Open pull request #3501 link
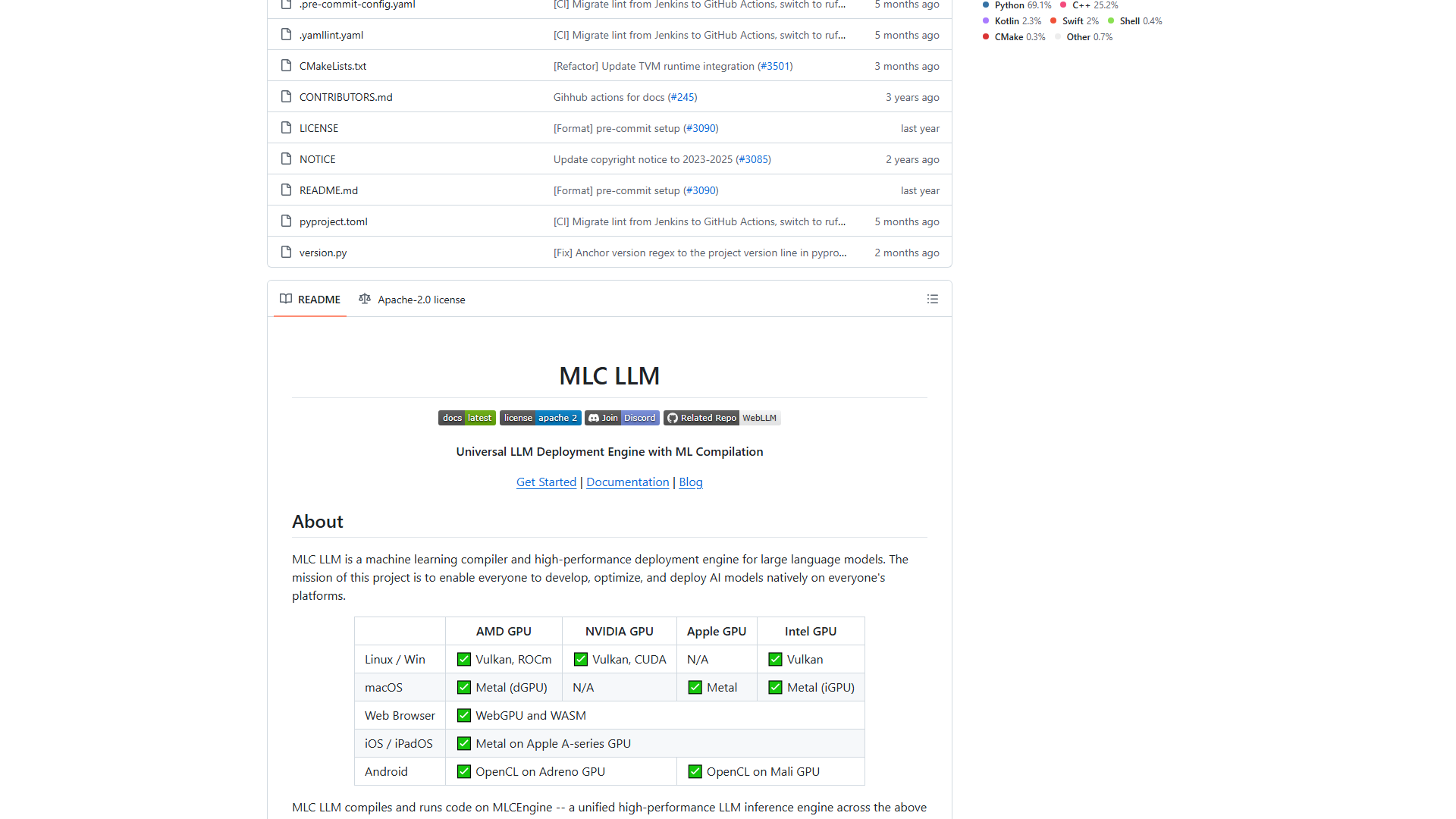This screenshot has height=819, width=1456. (775, 66)
